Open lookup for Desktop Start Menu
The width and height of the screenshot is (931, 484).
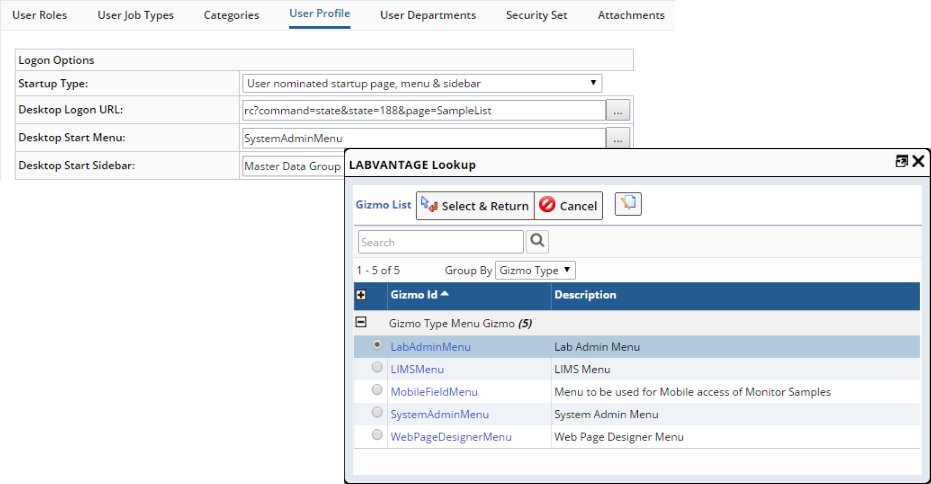tap(618, 138)
